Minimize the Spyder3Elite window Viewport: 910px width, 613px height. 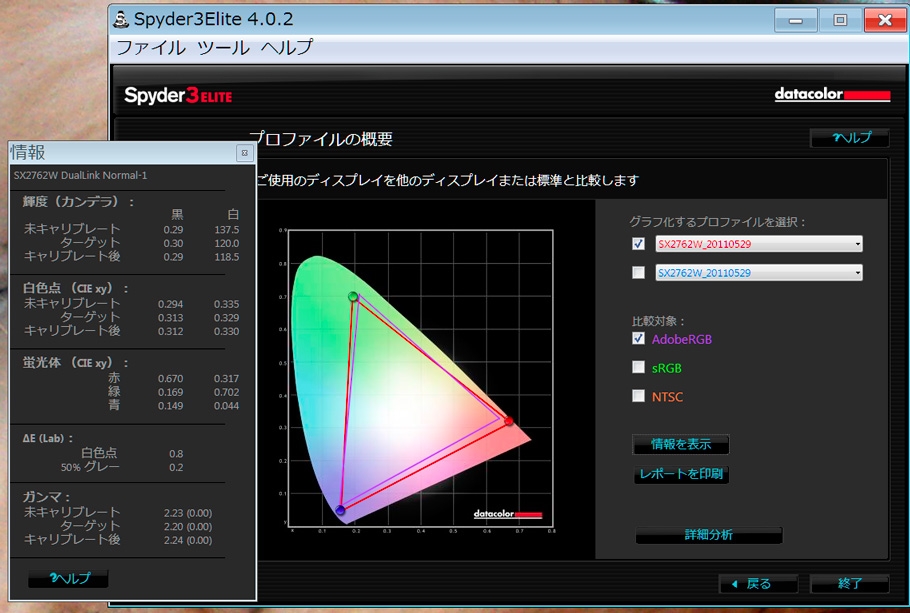tap(796, 19)
